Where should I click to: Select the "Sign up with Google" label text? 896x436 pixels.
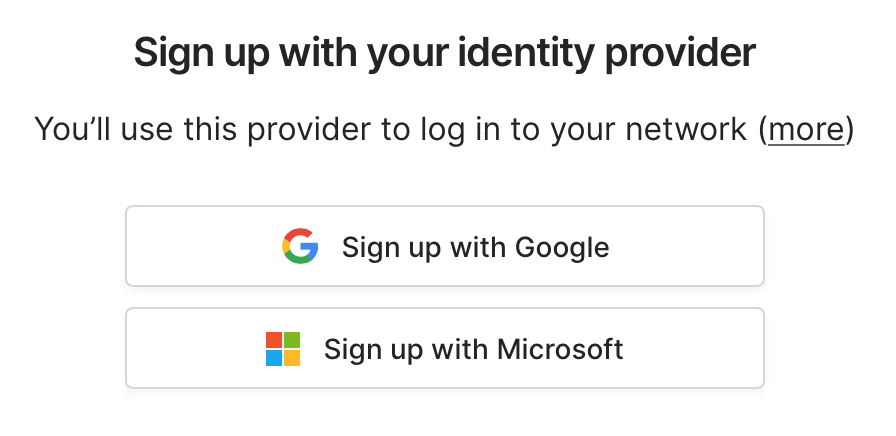pyautogui.click(x=475, y=247)
